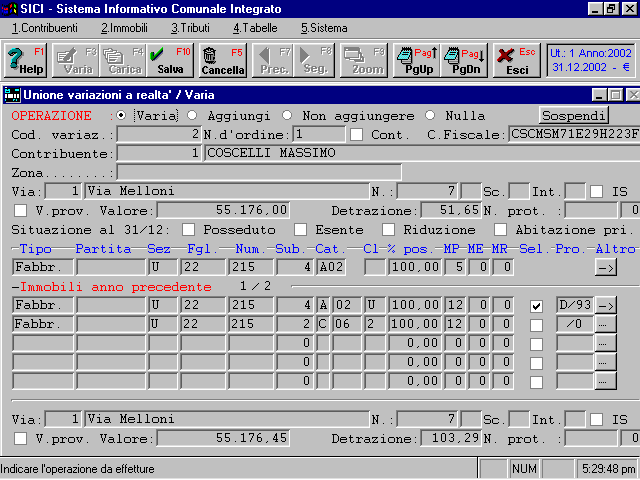Enable the Esente checkbox
This screenshot has width=640, height=480.
(x=299, y=229)
